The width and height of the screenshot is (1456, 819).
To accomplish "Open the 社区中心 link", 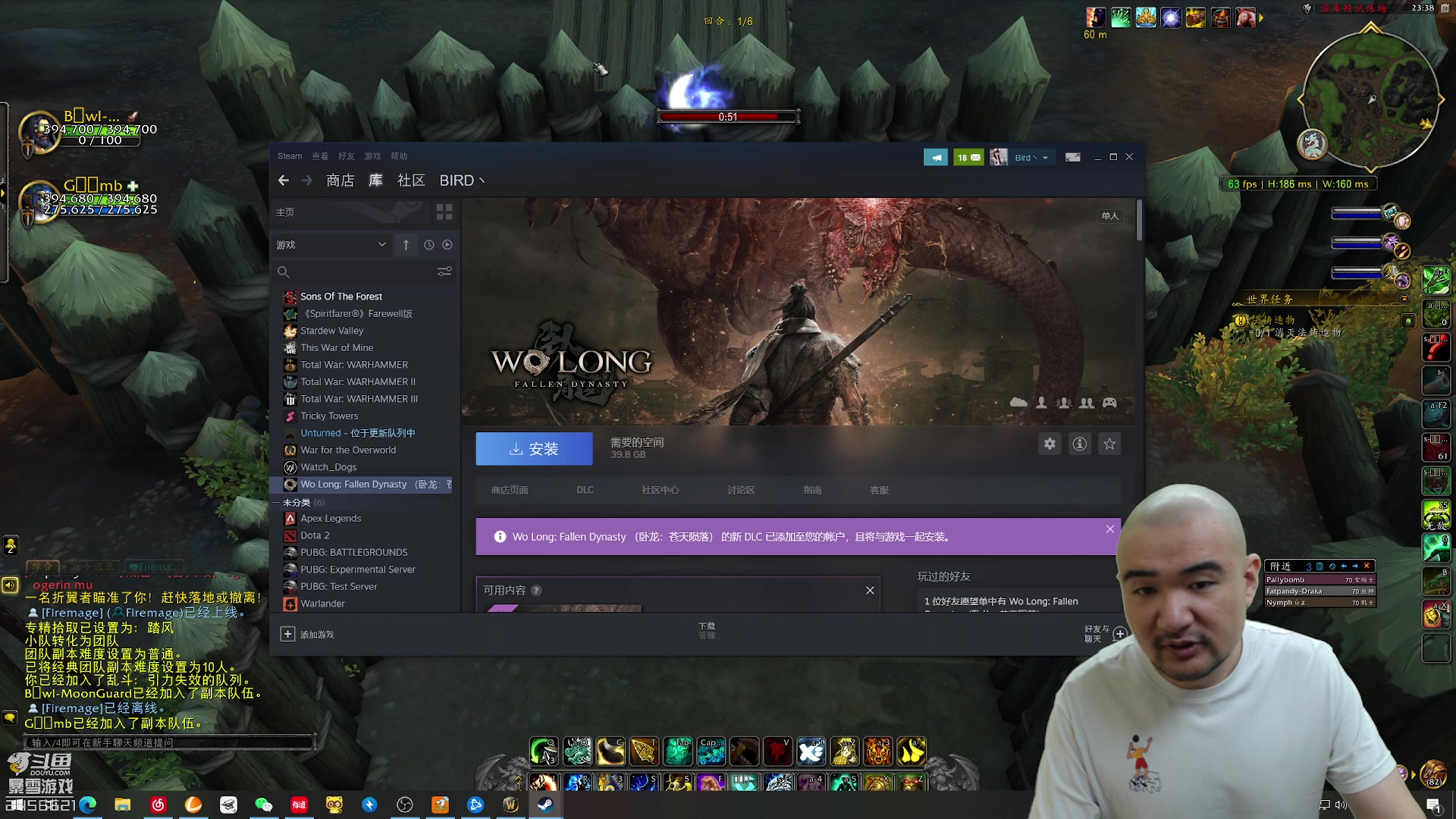I will [661, 491].
